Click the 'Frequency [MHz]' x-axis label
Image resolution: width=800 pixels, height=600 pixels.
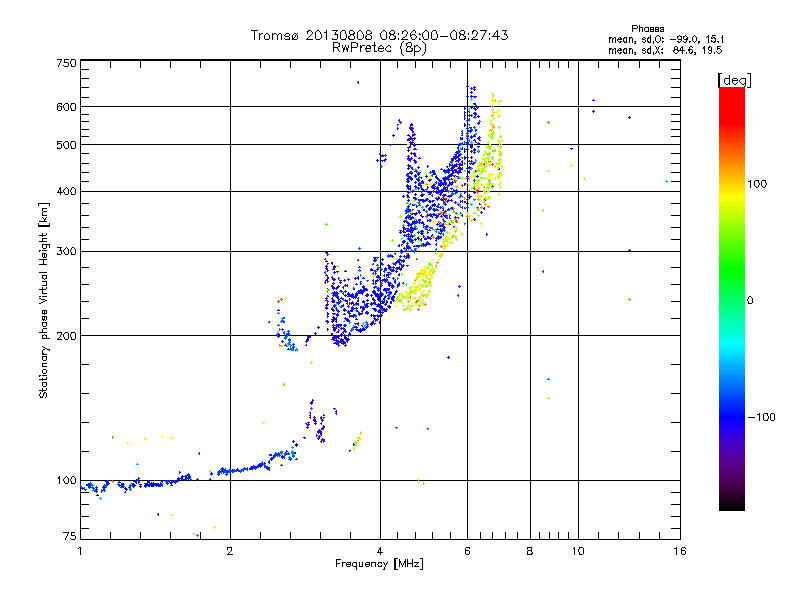[379, 564]
